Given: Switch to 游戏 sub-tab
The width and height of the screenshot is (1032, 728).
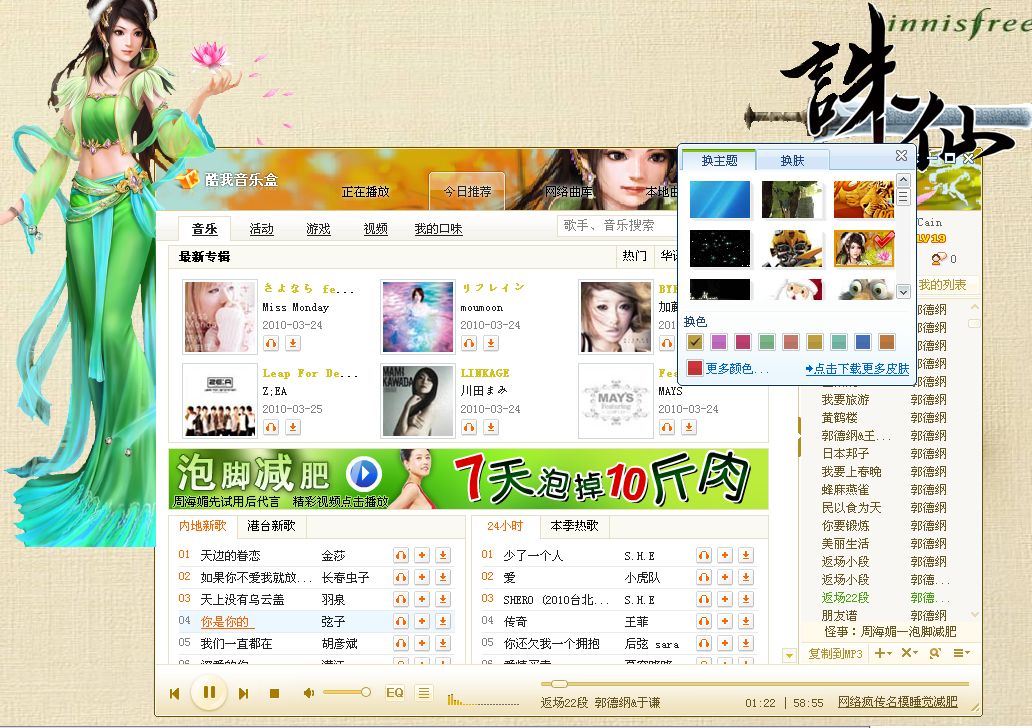Looking at the screenshot, I should [319, 229].
